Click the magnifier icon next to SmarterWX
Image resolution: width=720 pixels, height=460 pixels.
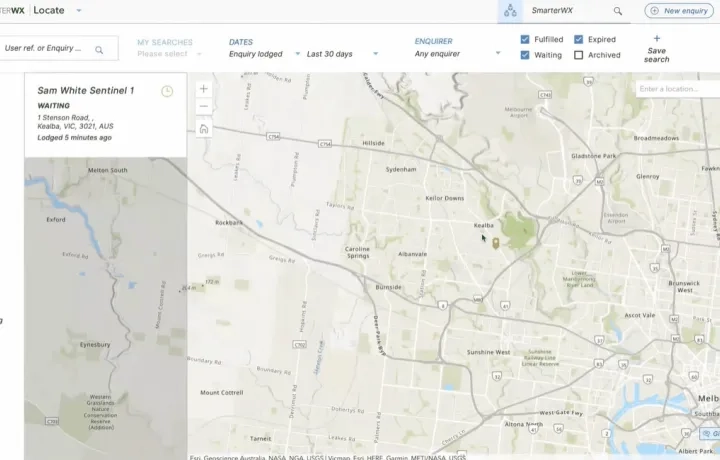[x=618, y=11]
